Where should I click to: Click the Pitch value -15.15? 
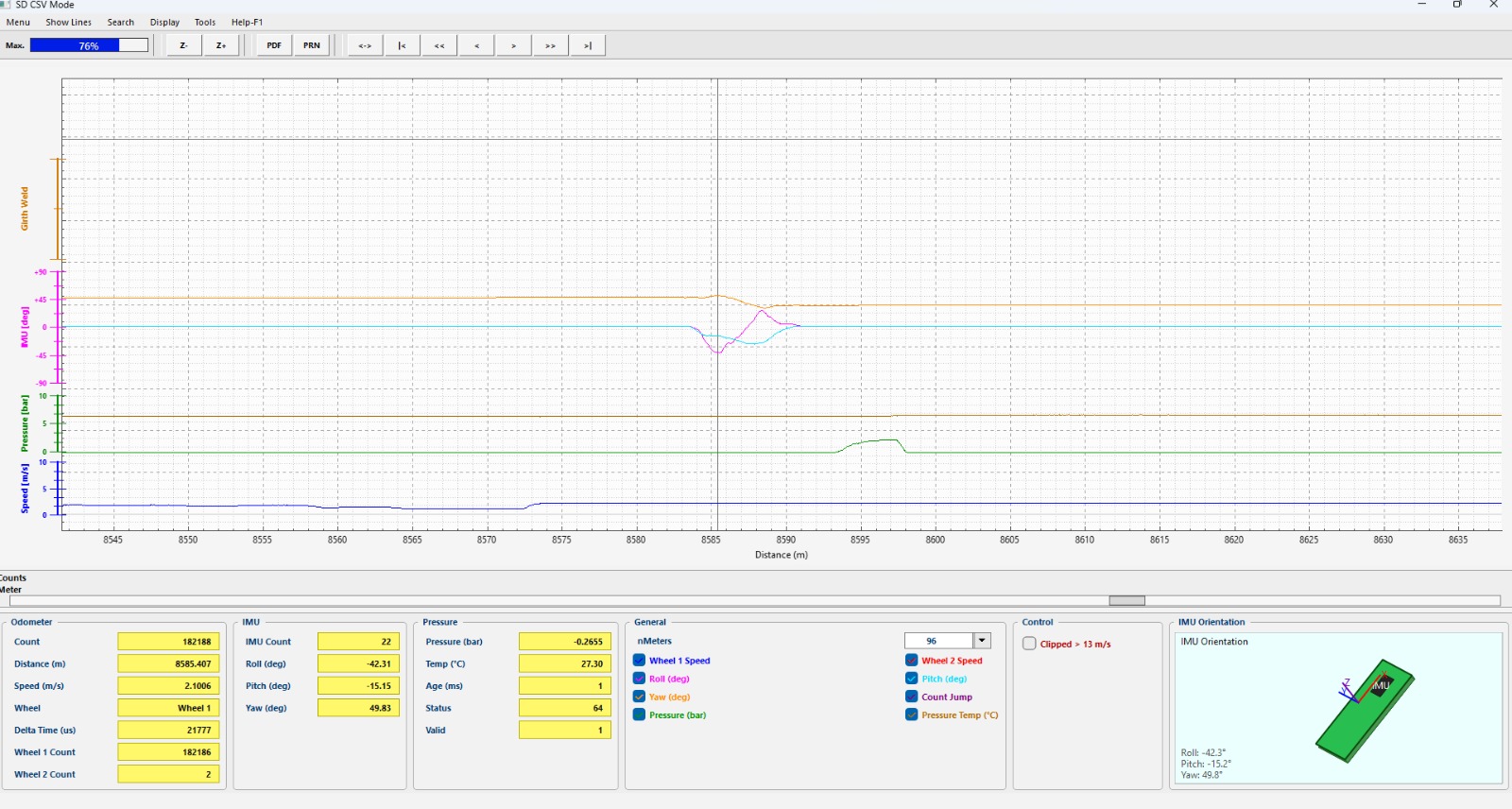(358, 686)
